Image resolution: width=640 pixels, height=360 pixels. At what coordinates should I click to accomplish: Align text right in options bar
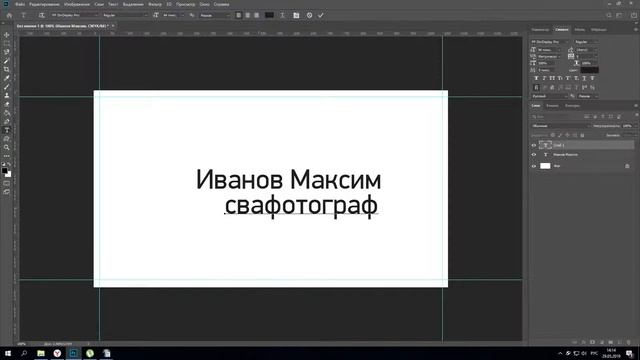point(256,16)
